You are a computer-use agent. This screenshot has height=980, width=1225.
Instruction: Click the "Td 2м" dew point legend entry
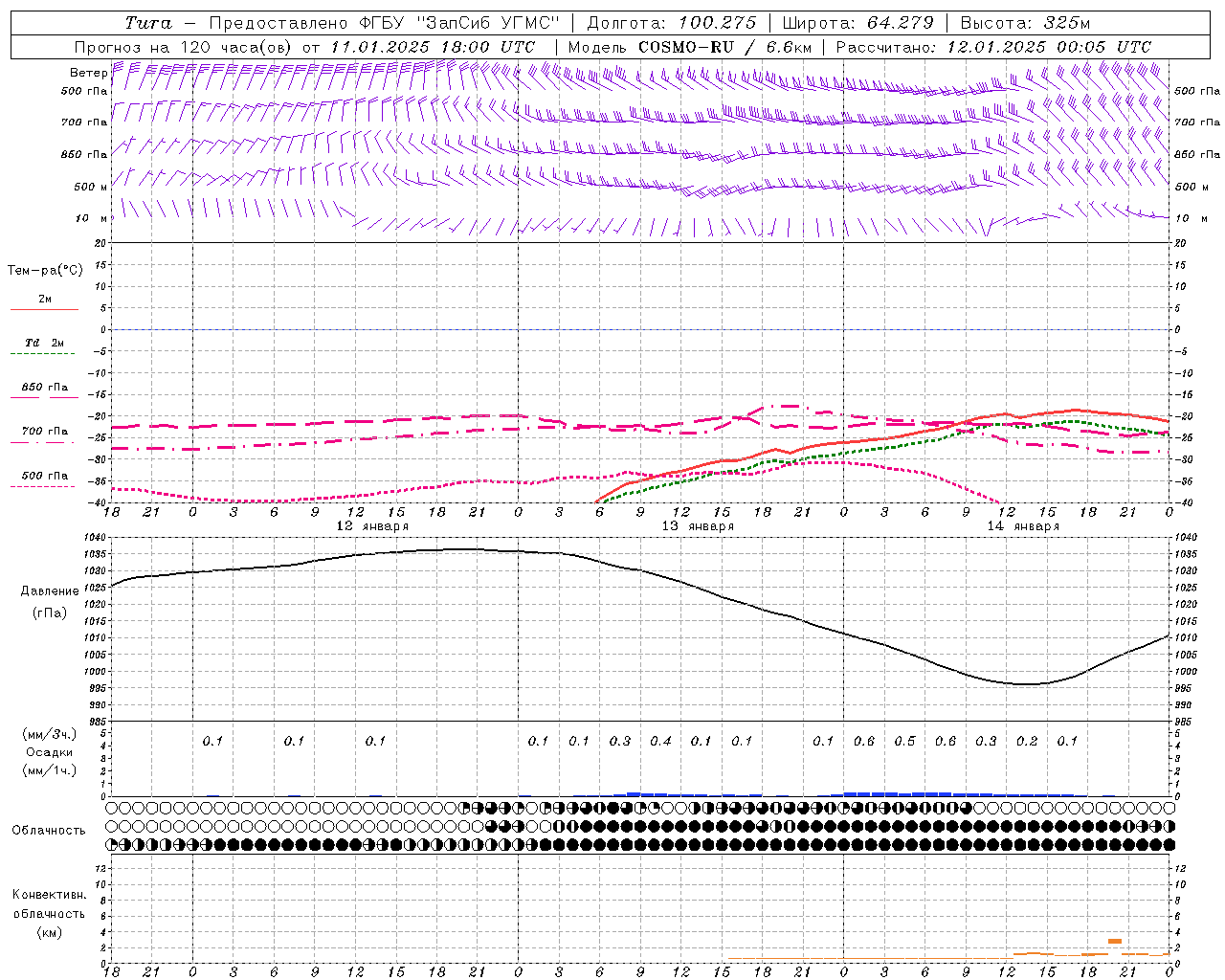tap(45, 343)
